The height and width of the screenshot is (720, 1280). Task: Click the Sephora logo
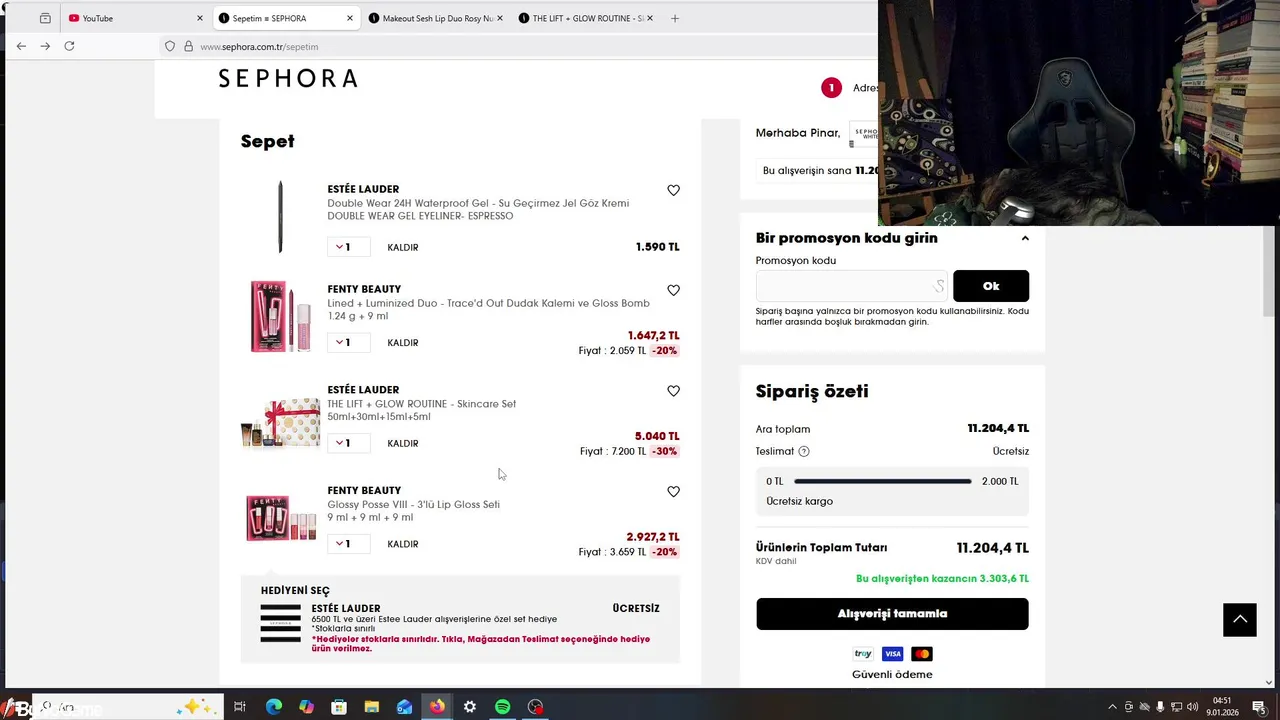click(288, 78)
